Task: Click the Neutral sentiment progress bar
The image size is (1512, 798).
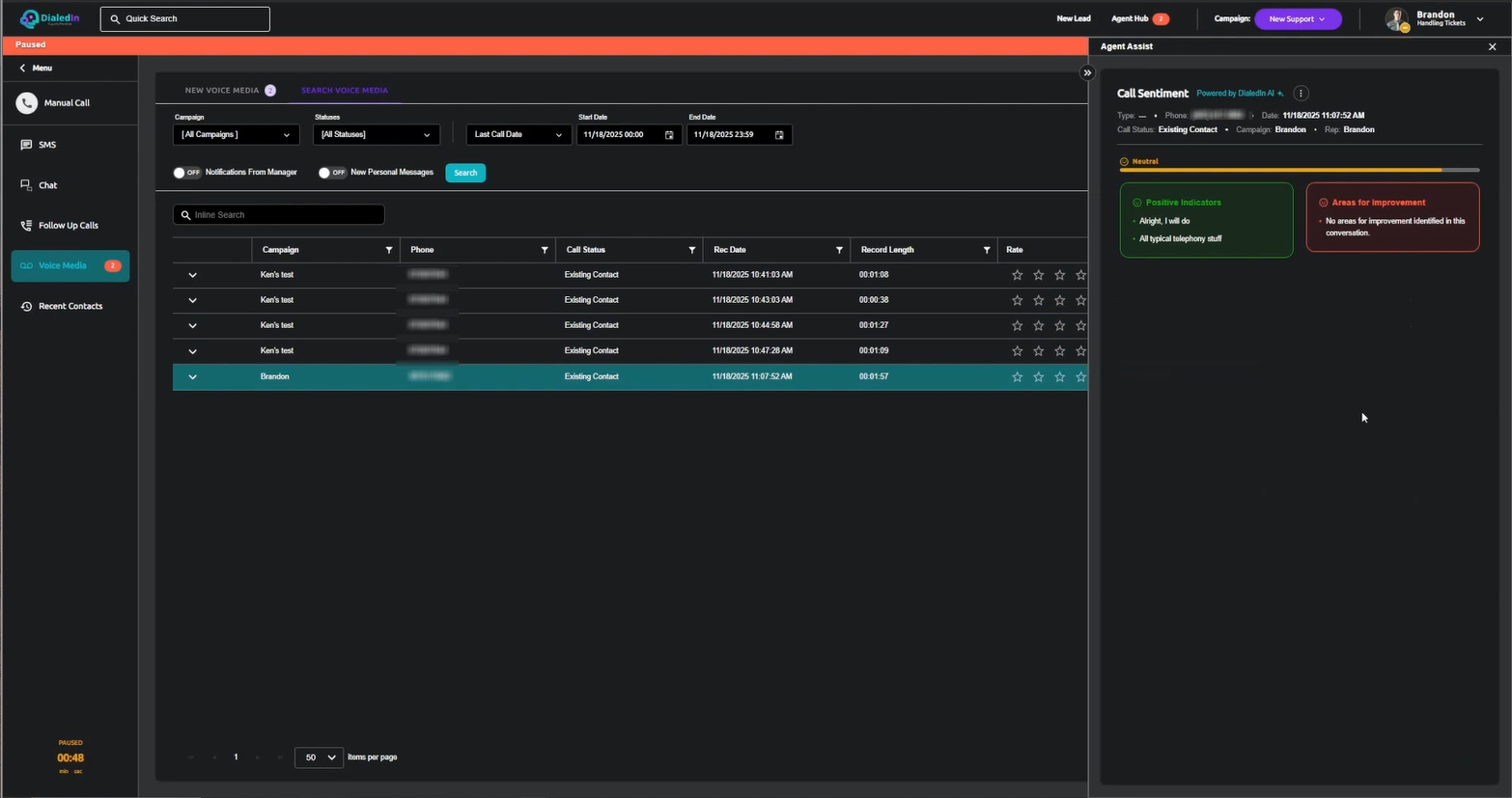Action: [1299, 170]
